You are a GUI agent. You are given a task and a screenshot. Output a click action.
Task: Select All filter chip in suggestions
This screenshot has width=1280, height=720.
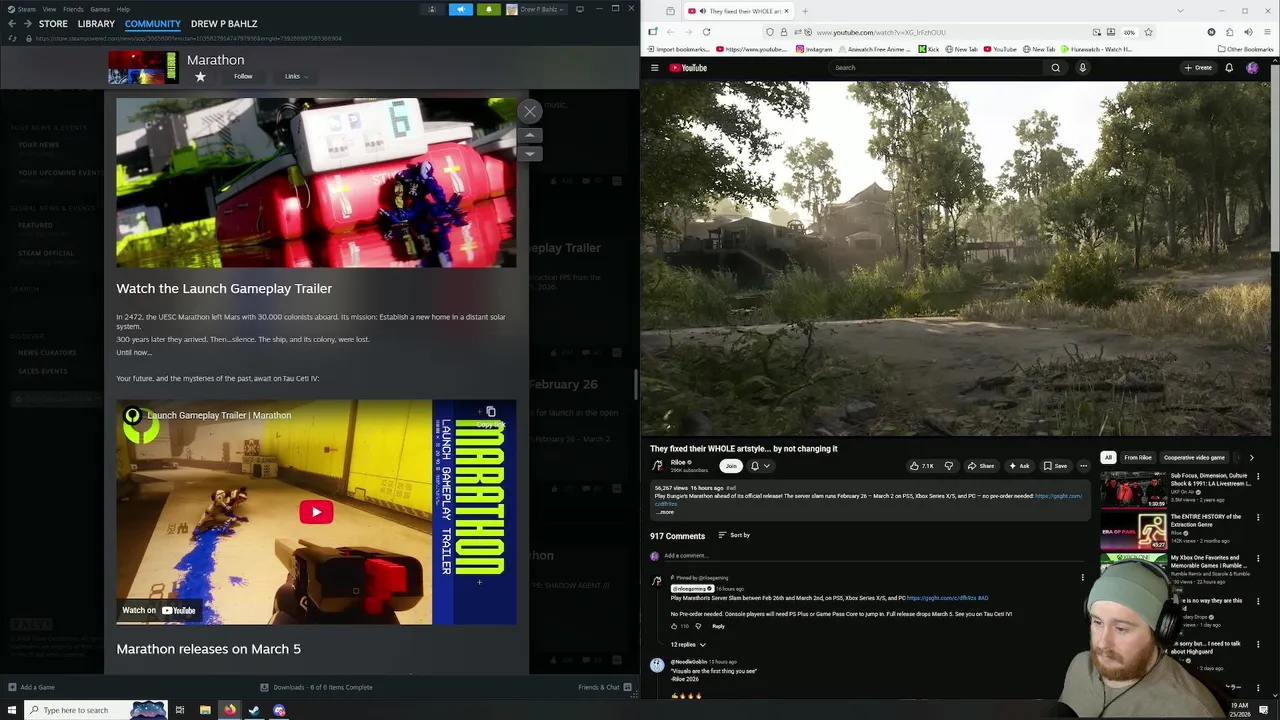(x=1108, y=458)
